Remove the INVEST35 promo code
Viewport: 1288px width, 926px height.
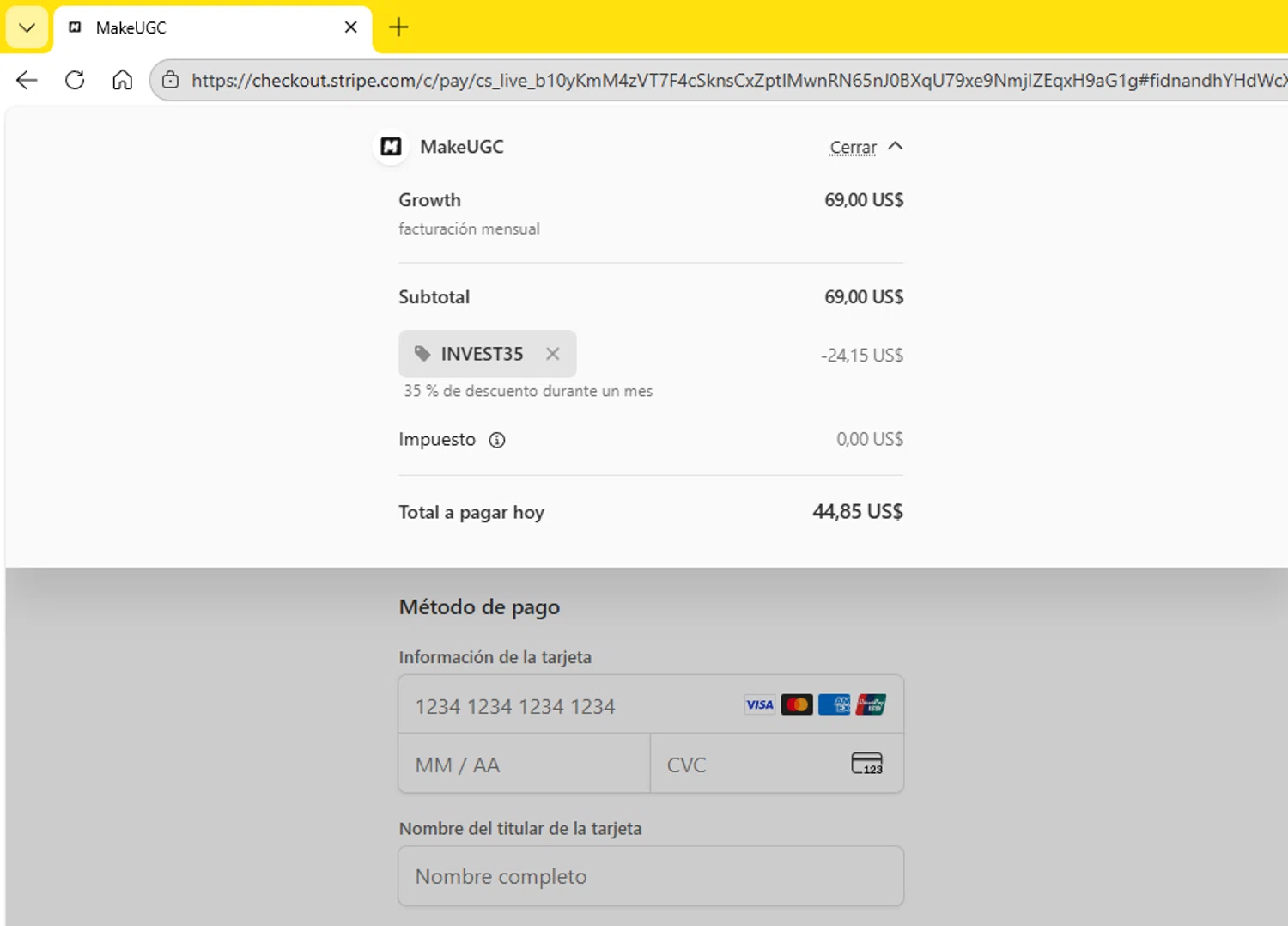click(x=553, y=354)
